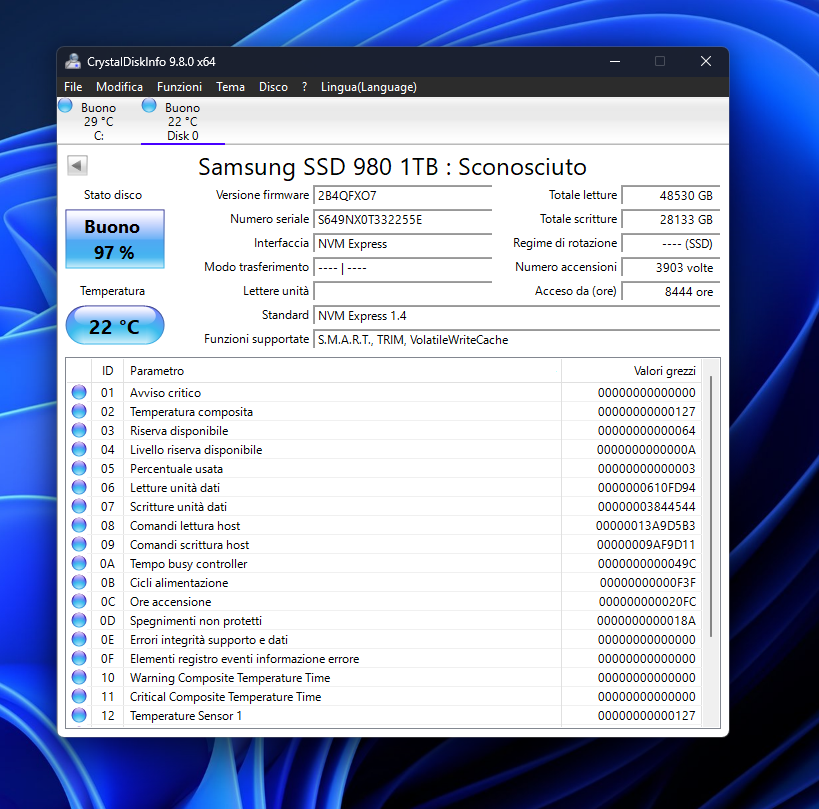Click the status orb for Livello riserva disponibile
This screenshot has width=819, height=809.
tap(79, 449)
